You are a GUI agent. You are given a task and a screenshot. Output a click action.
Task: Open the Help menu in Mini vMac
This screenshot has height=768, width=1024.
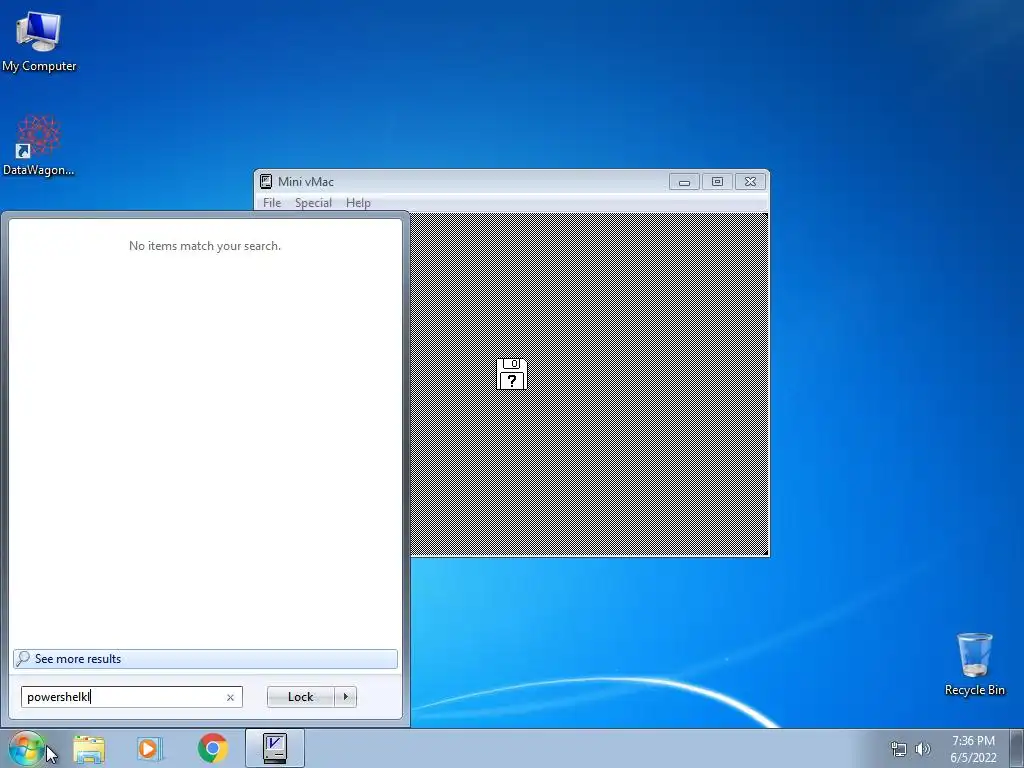pyautogui.click(x=358, y=202)
